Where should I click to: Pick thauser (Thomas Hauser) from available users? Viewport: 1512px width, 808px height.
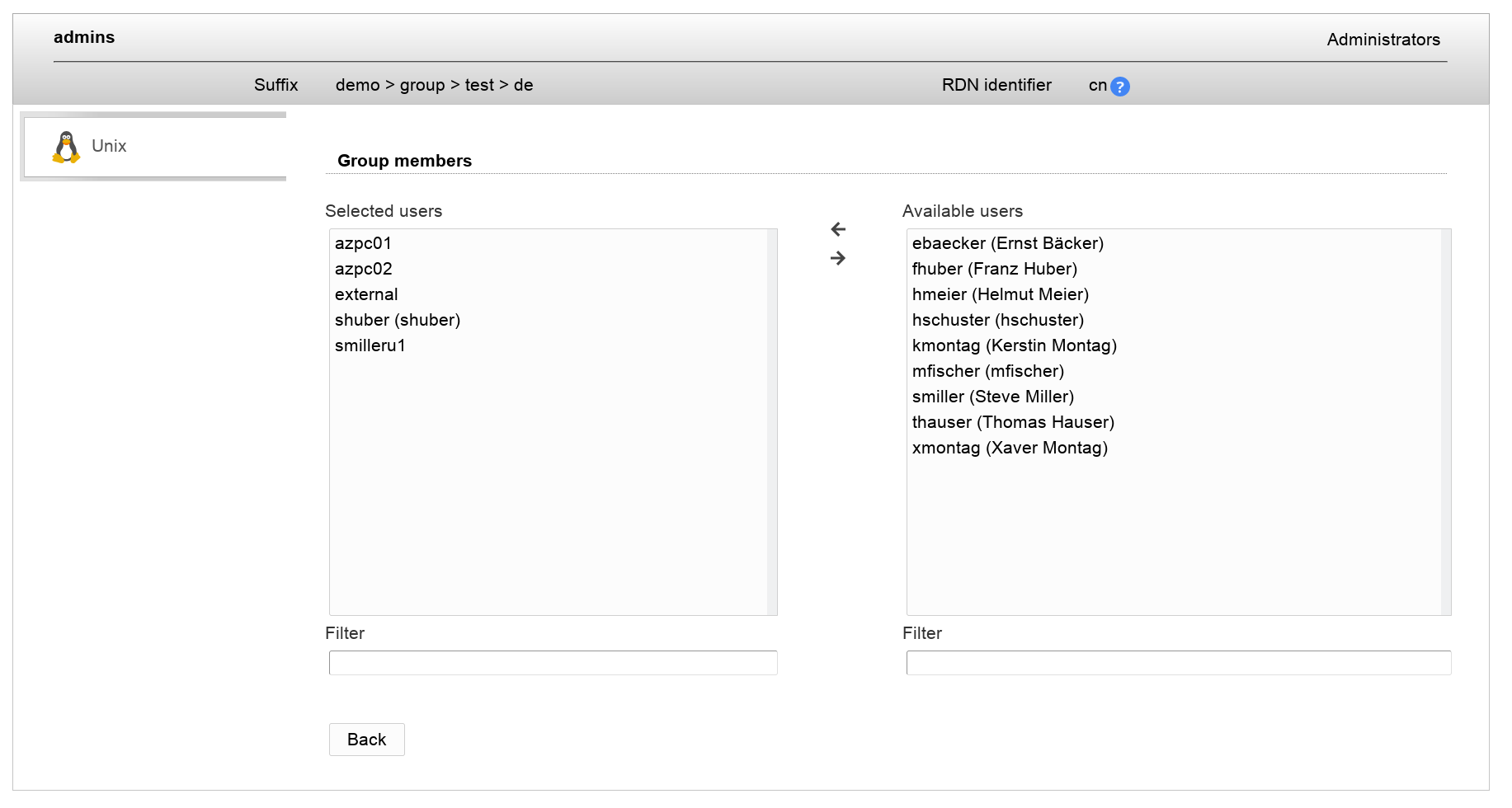[x=1013, y=422]
